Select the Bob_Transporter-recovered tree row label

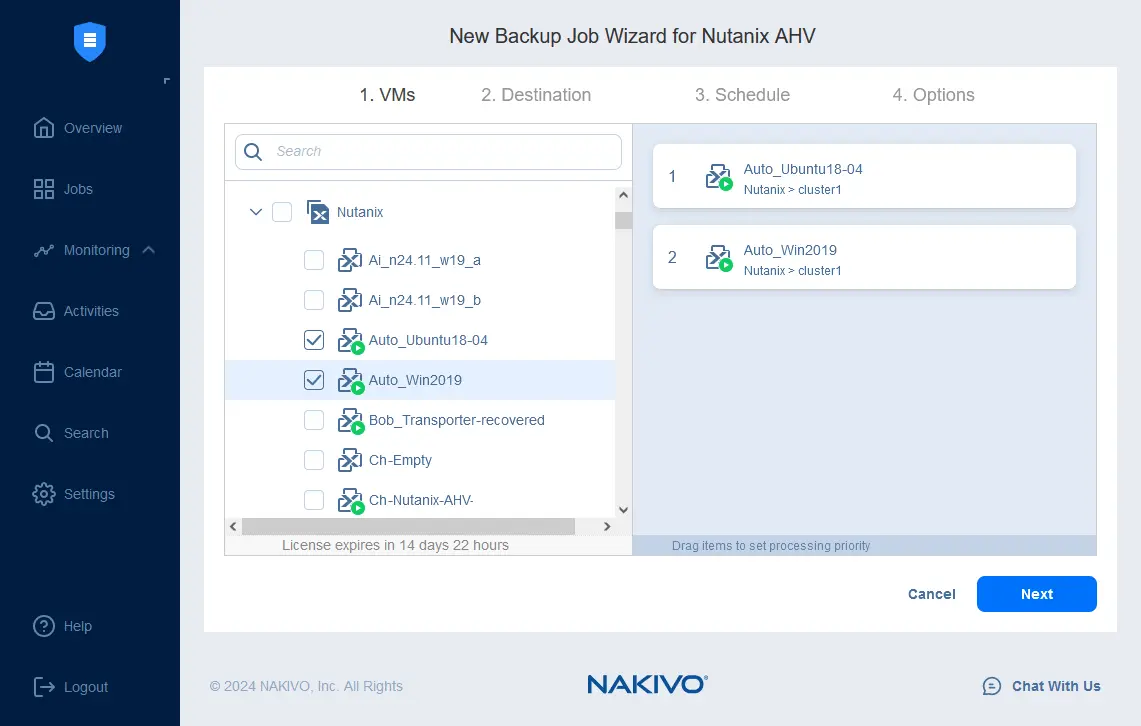click(x=456, y=420)
